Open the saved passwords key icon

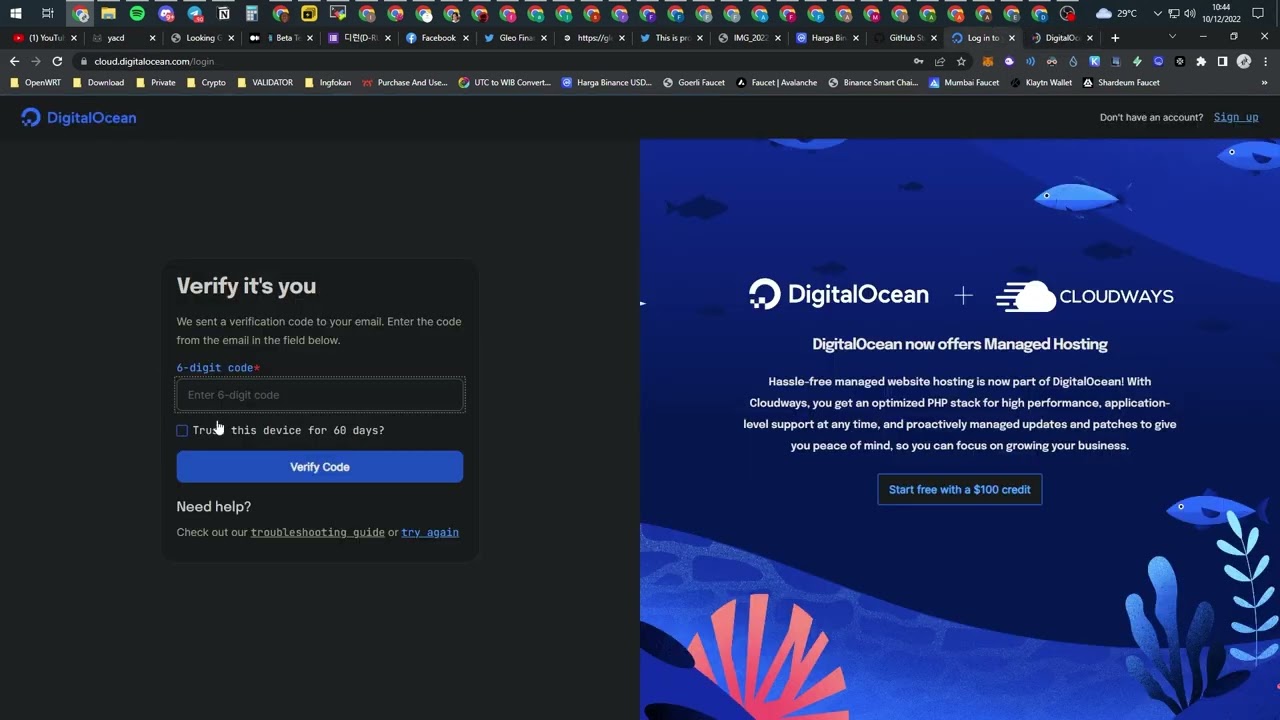(918, 61)
